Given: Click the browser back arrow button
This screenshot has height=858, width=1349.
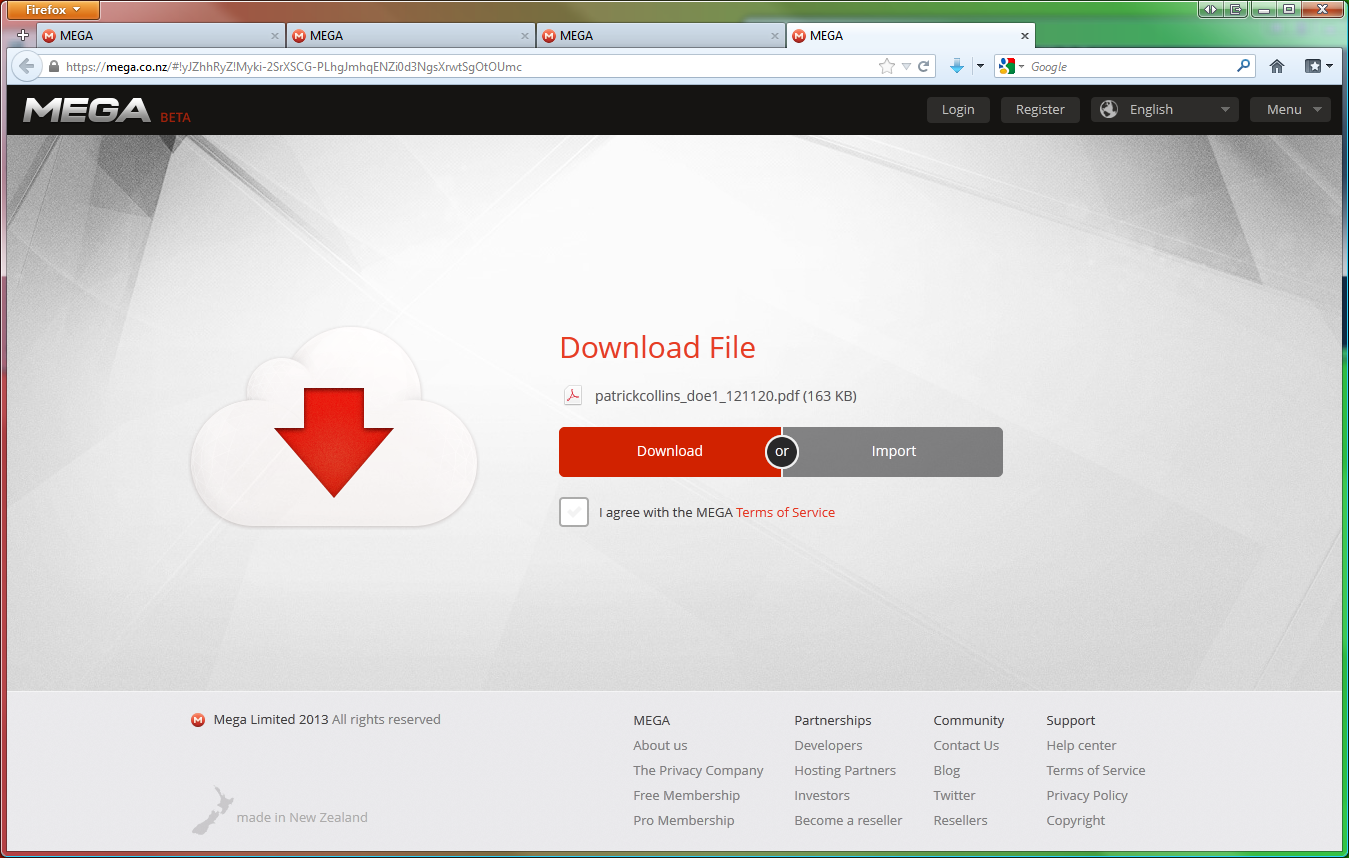Looking at the screenshot, I should (x=26, y=67).
